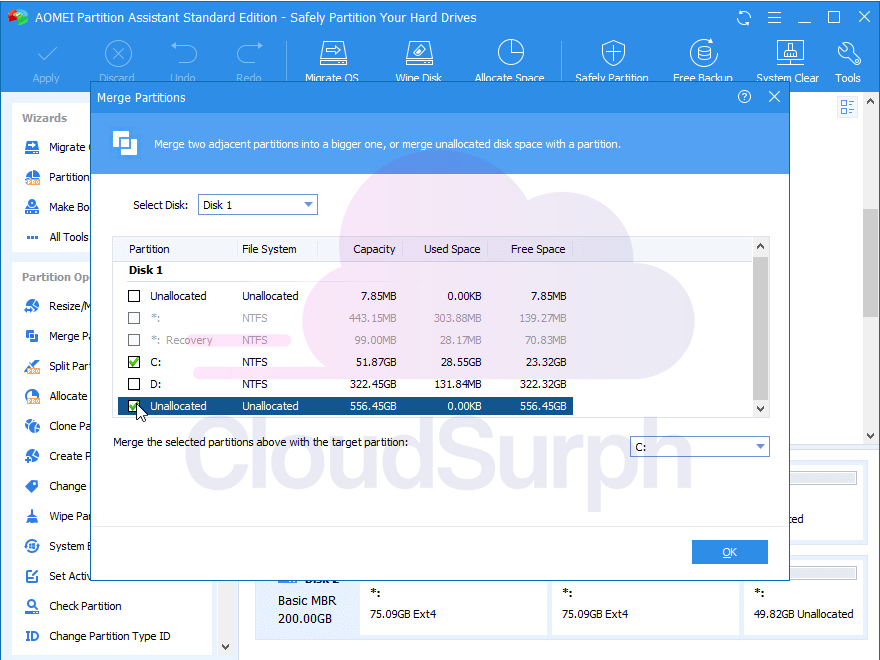Select Split Partition operation in sidebar
Viewport: 880px width, 660px height.
coord(56,366)
